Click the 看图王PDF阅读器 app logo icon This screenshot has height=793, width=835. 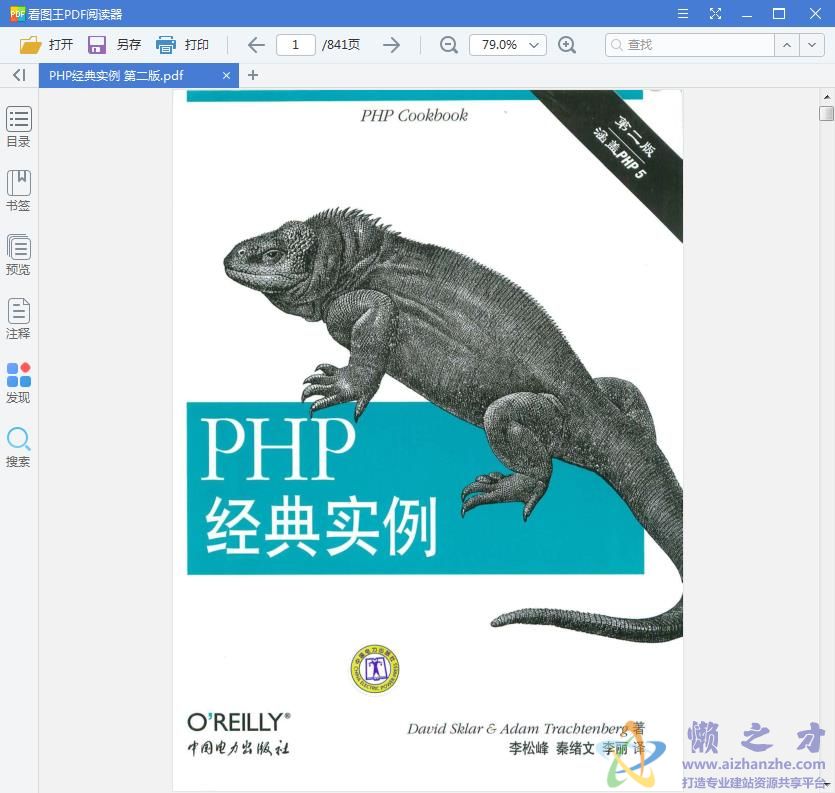[18, 14]
